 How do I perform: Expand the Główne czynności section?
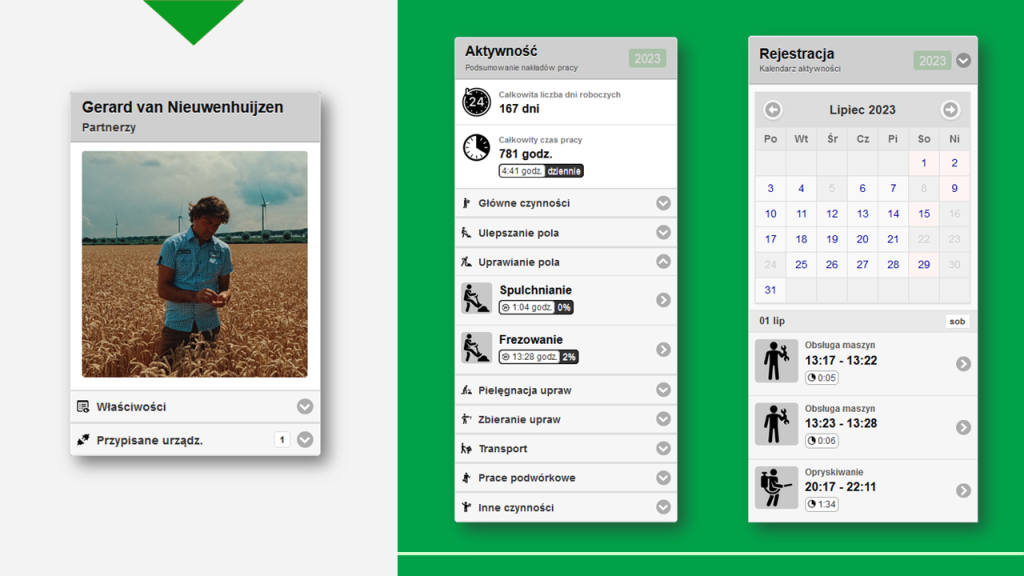point(663,203)
